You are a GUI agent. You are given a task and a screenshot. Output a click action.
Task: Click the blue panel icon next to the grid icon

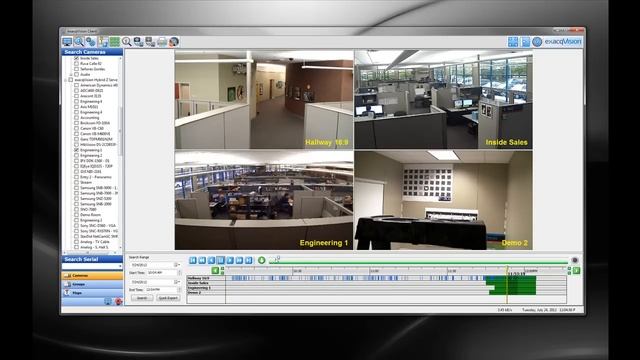[x=525, y=42]
